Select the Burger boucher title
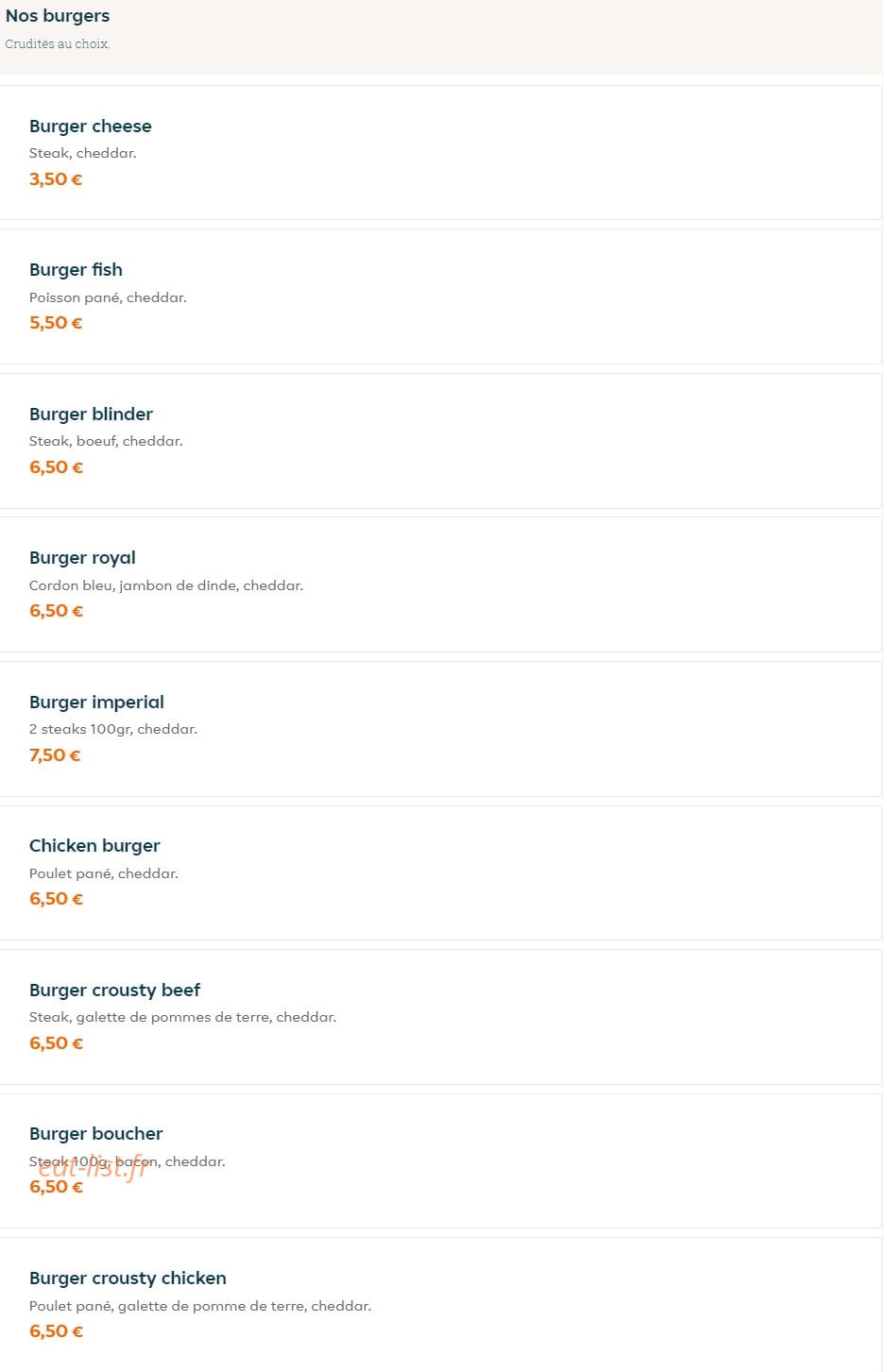This screenshot has width=887, height=1372. 95,1134
